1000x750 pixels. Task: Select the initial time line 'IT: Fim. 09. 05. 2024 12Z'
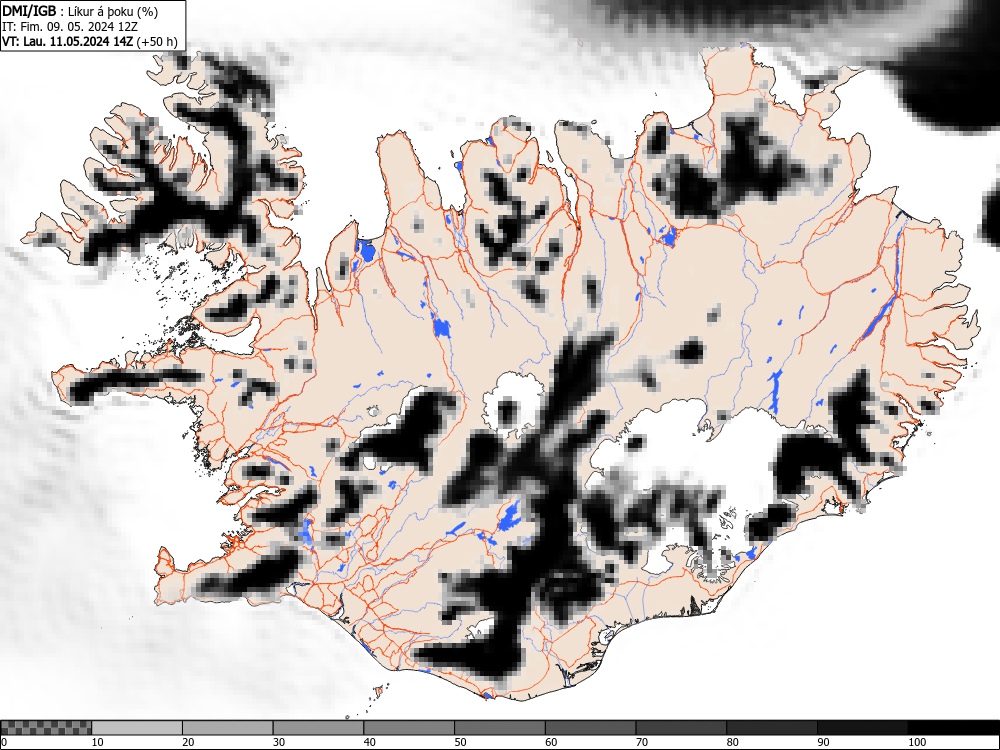(x=70, y=27)
